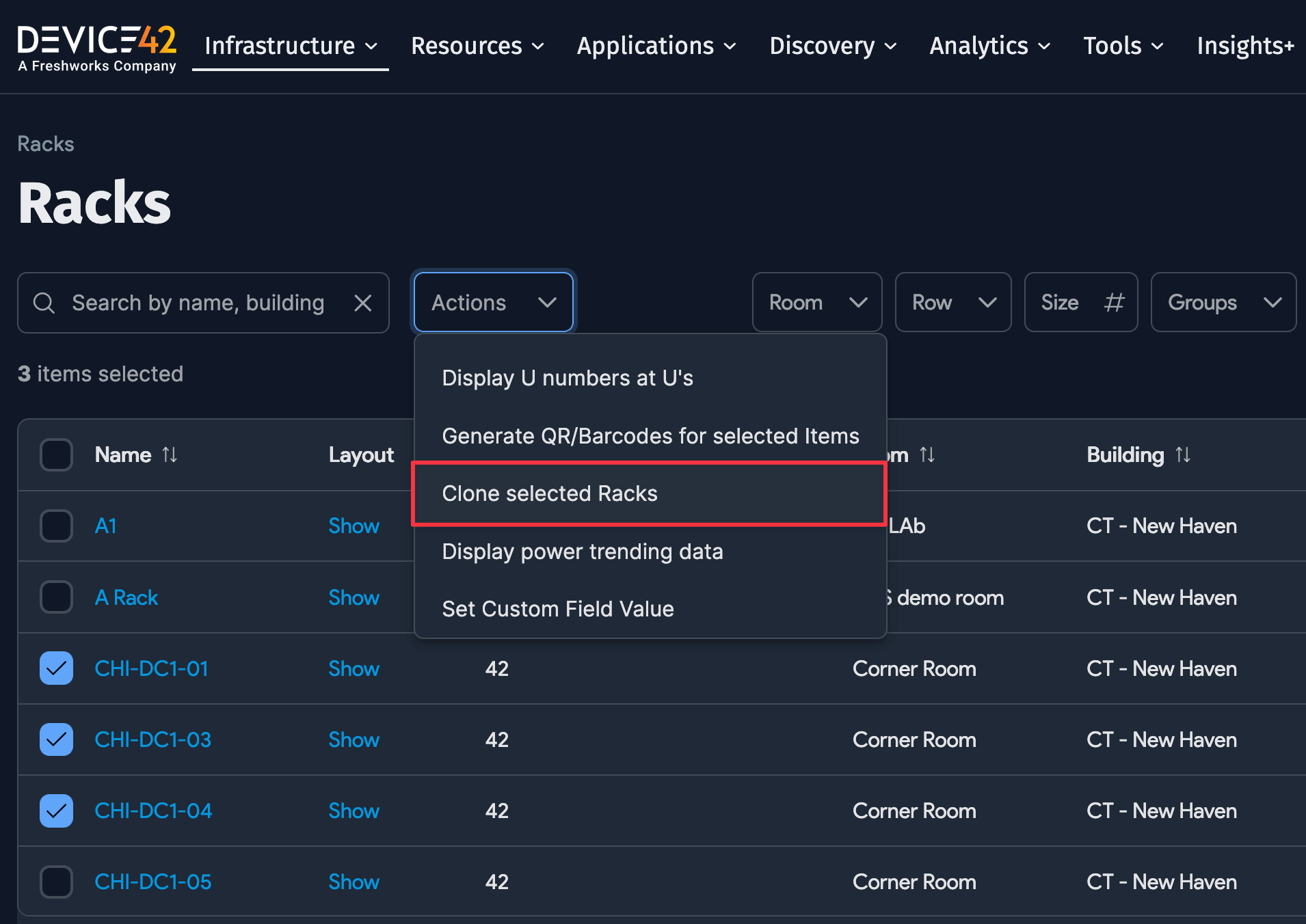Click the Device42 logo

click(96, 45)
